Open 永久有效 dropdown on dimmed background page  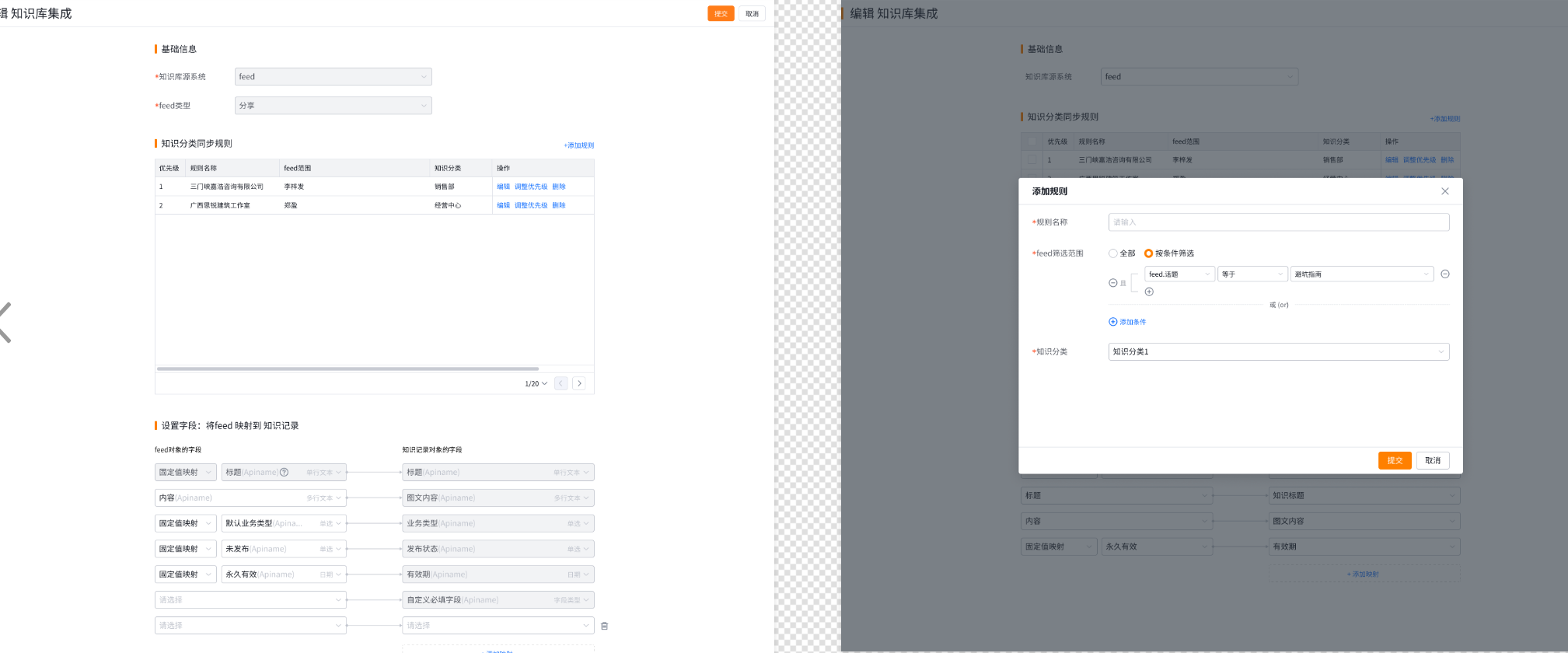tap(1158, 546)
